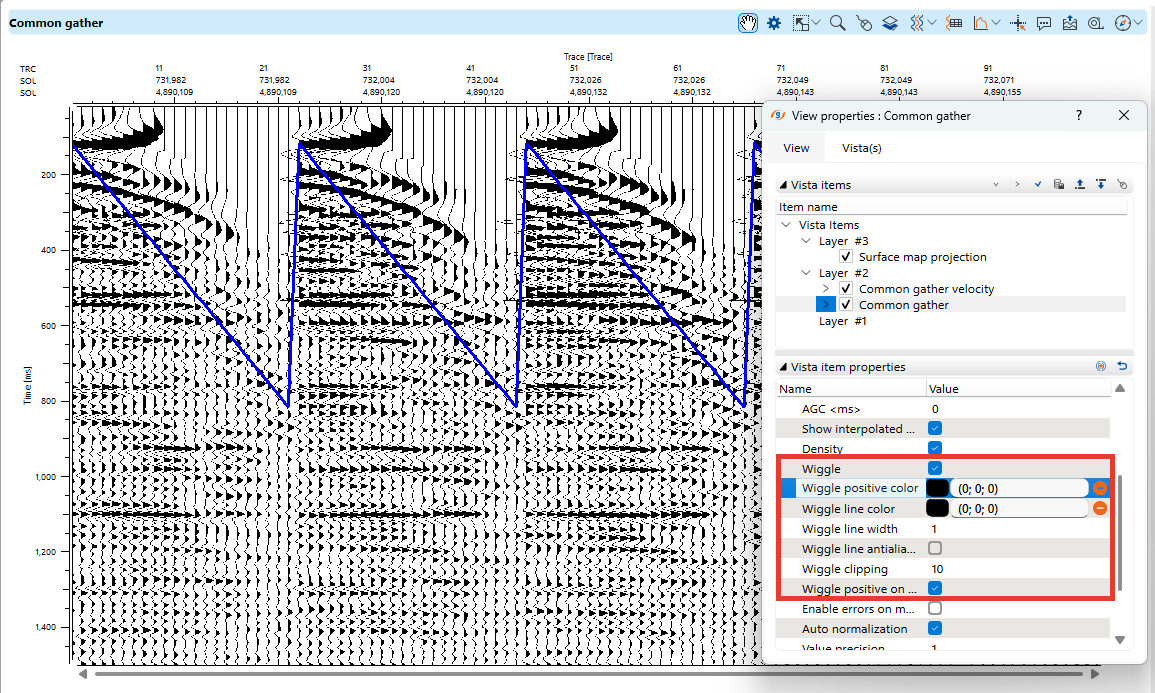
Task: Select the View tab
Action: (x=796, y=148)
